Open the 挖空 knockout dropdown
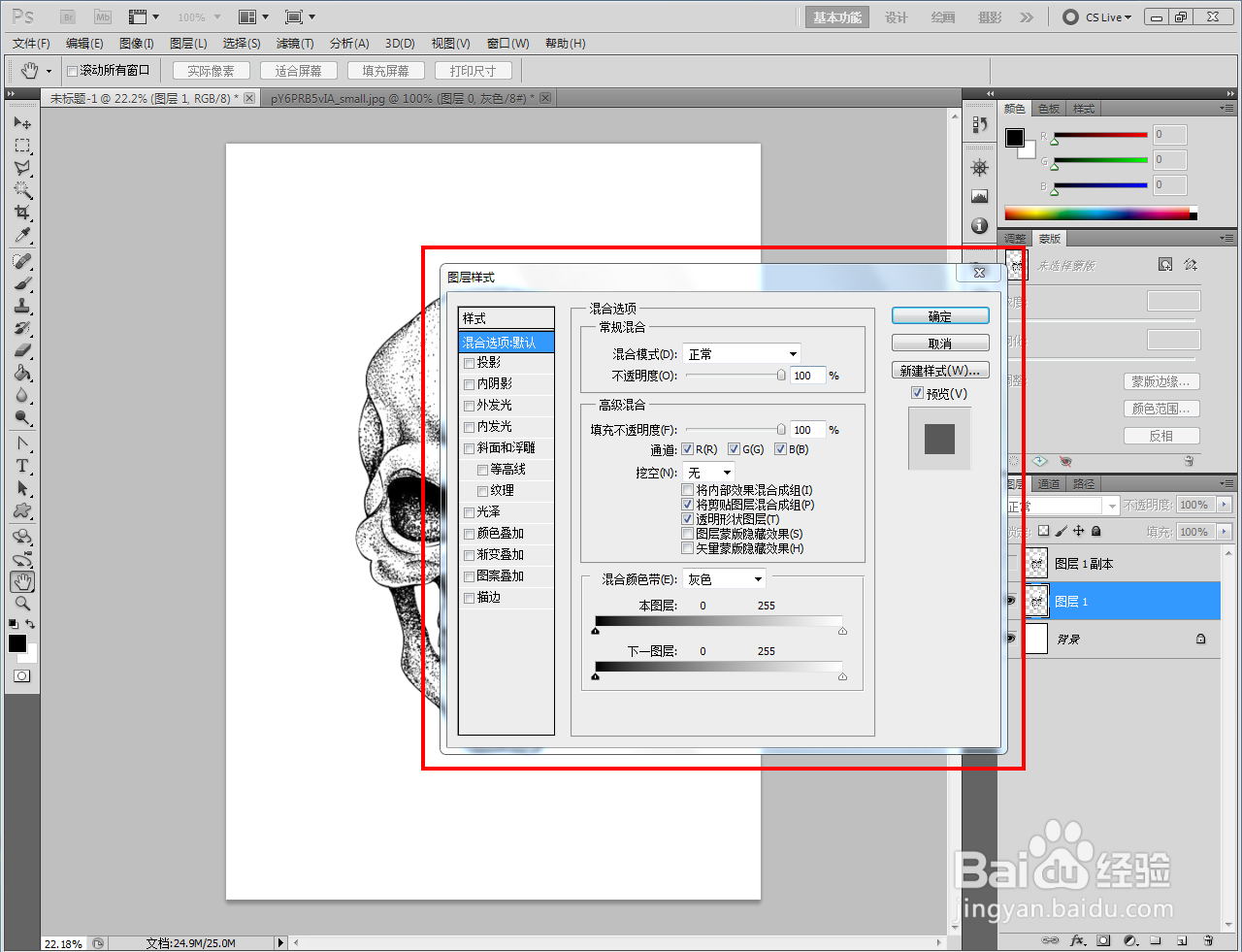The height and width of the screenshot is (952, 1242). (709, 473)
